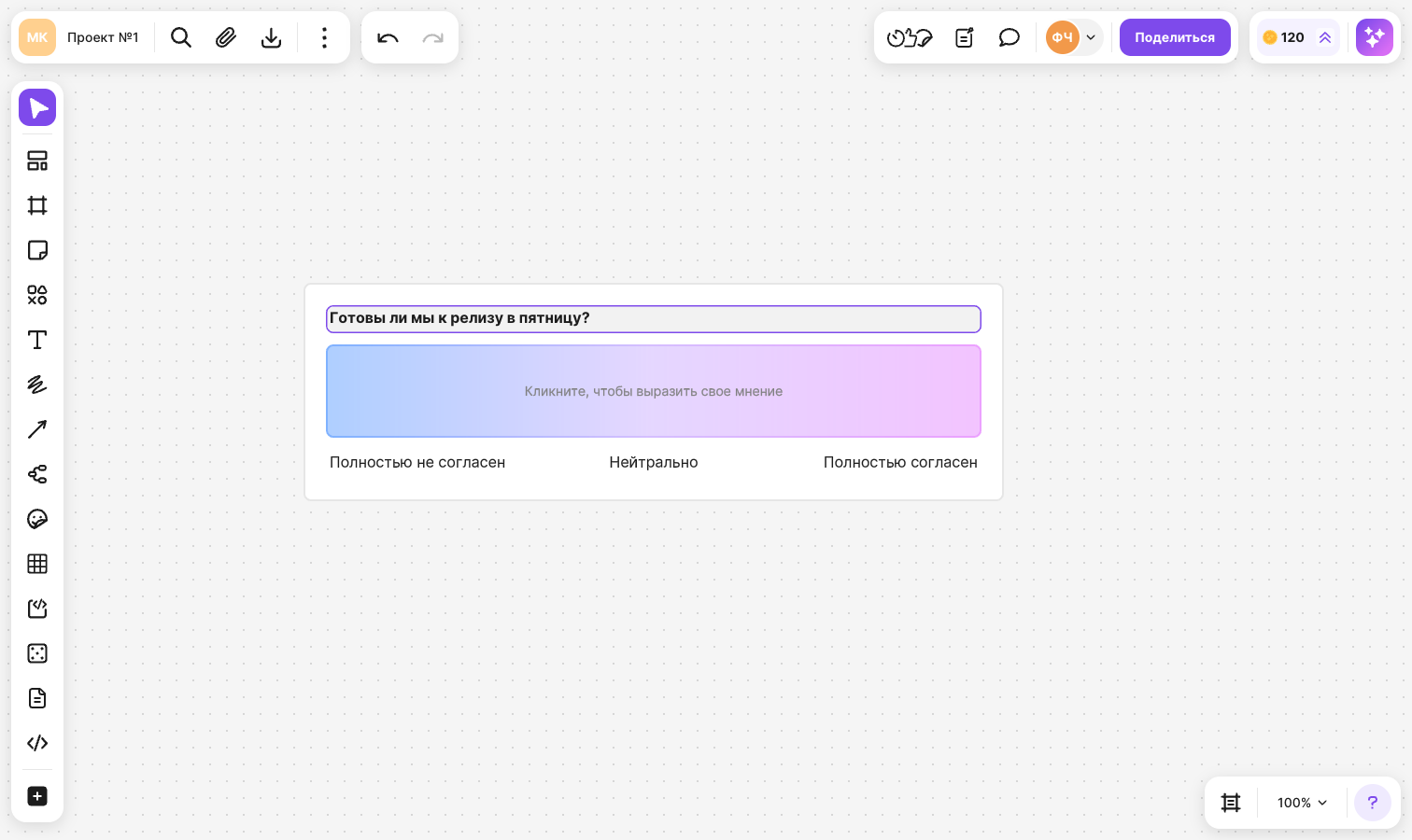Open board search
This screenshot has height=840, width=1412.
click(x=181, y=37)
